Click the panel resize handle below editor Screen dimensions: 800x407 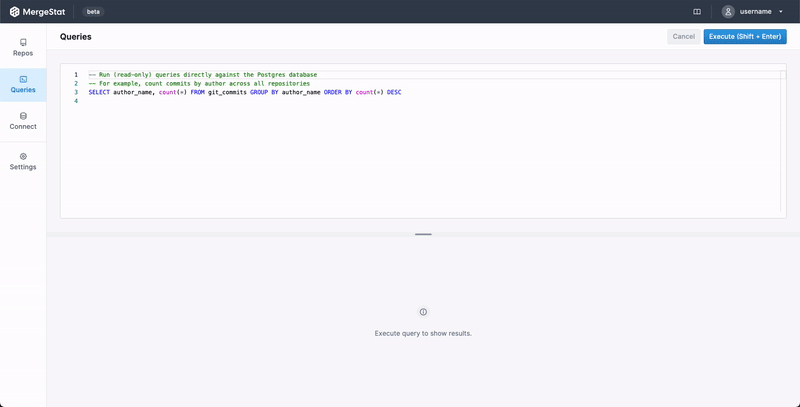click(x=423, y=234)
